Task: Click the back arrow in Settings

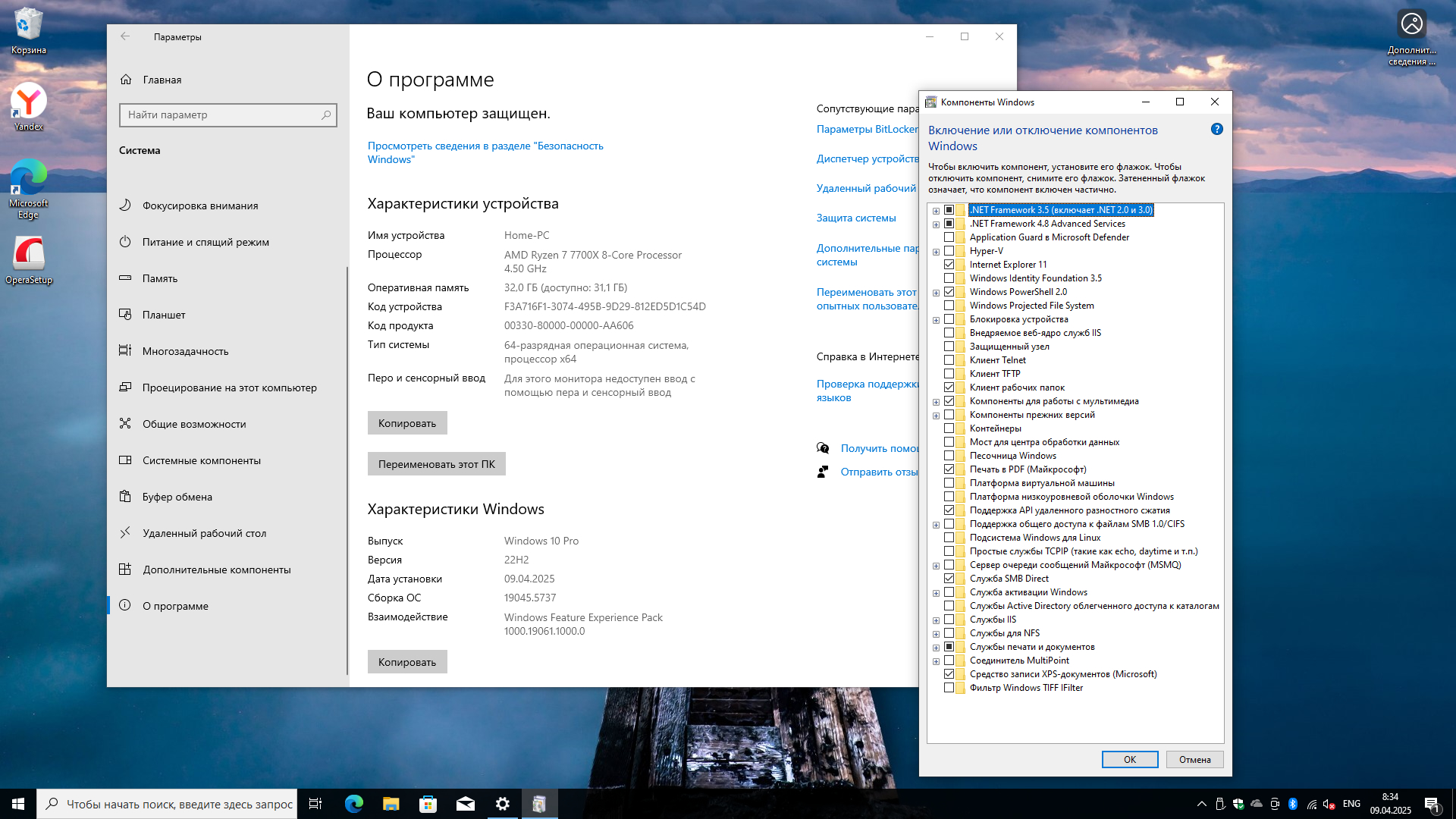Action: click(125, 36)
